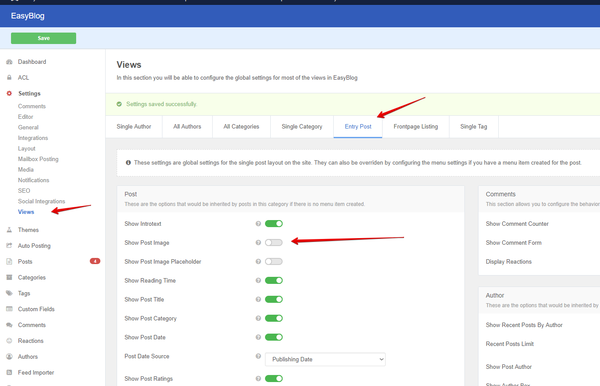Click help icon next to Show Introtext

click(258, 223)
